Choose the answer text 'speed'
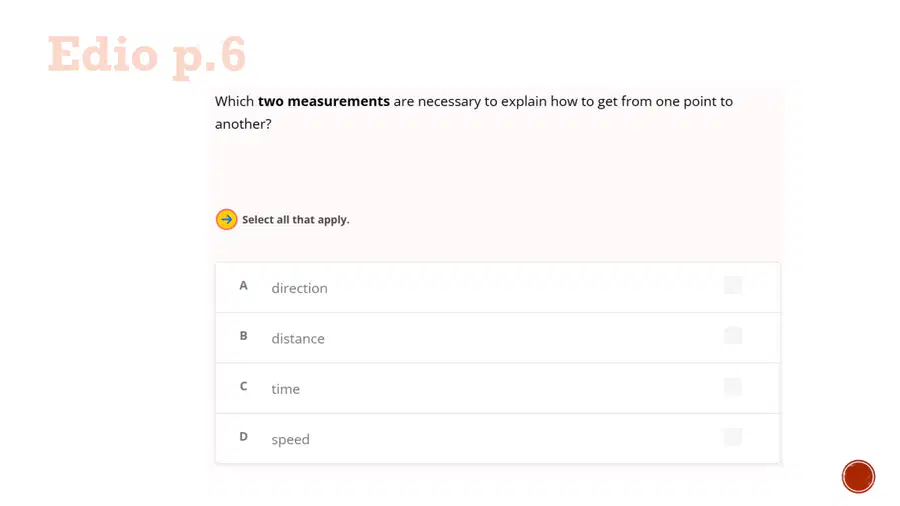The image size is (900, 506). [x=290, y=439]
